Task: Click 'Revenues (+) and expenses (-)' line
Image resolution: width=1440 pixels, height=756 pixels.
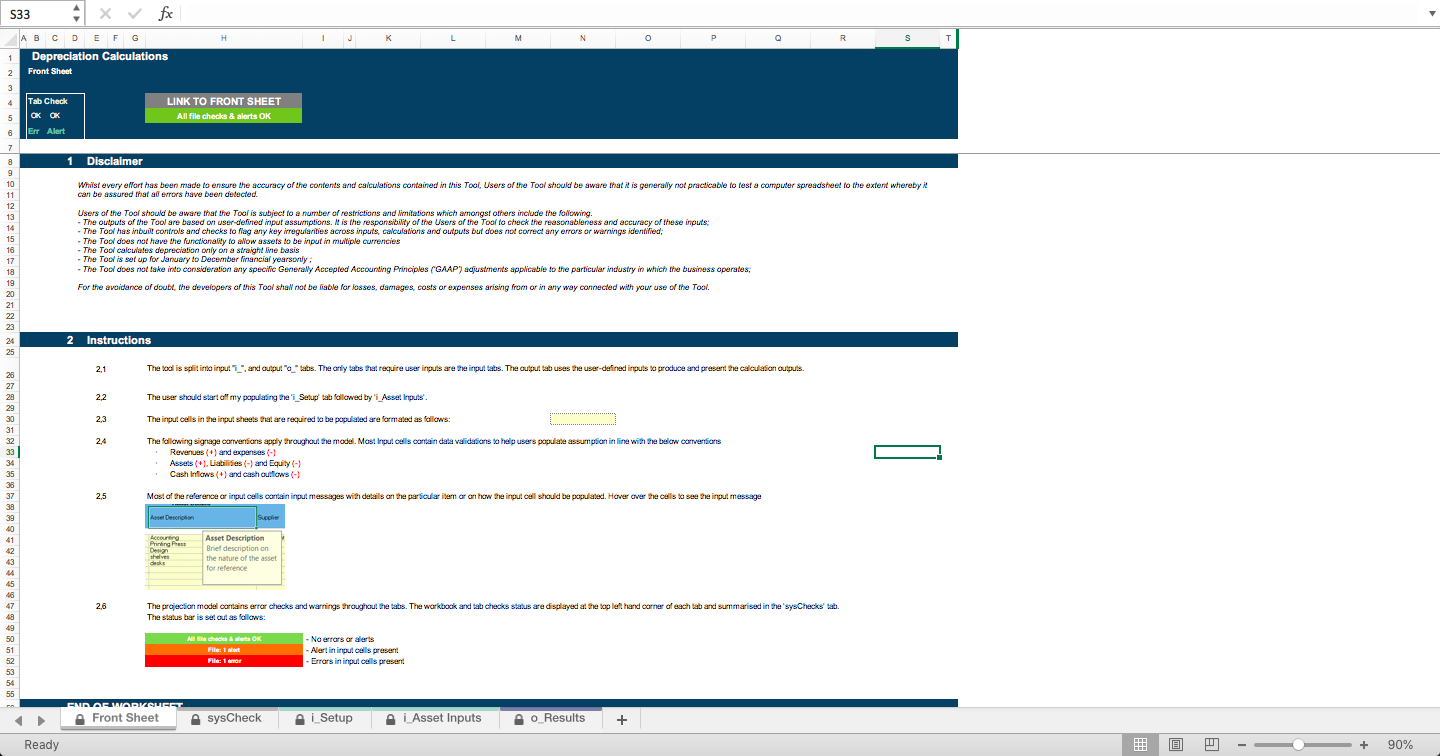Action: [x=223, y=452]
